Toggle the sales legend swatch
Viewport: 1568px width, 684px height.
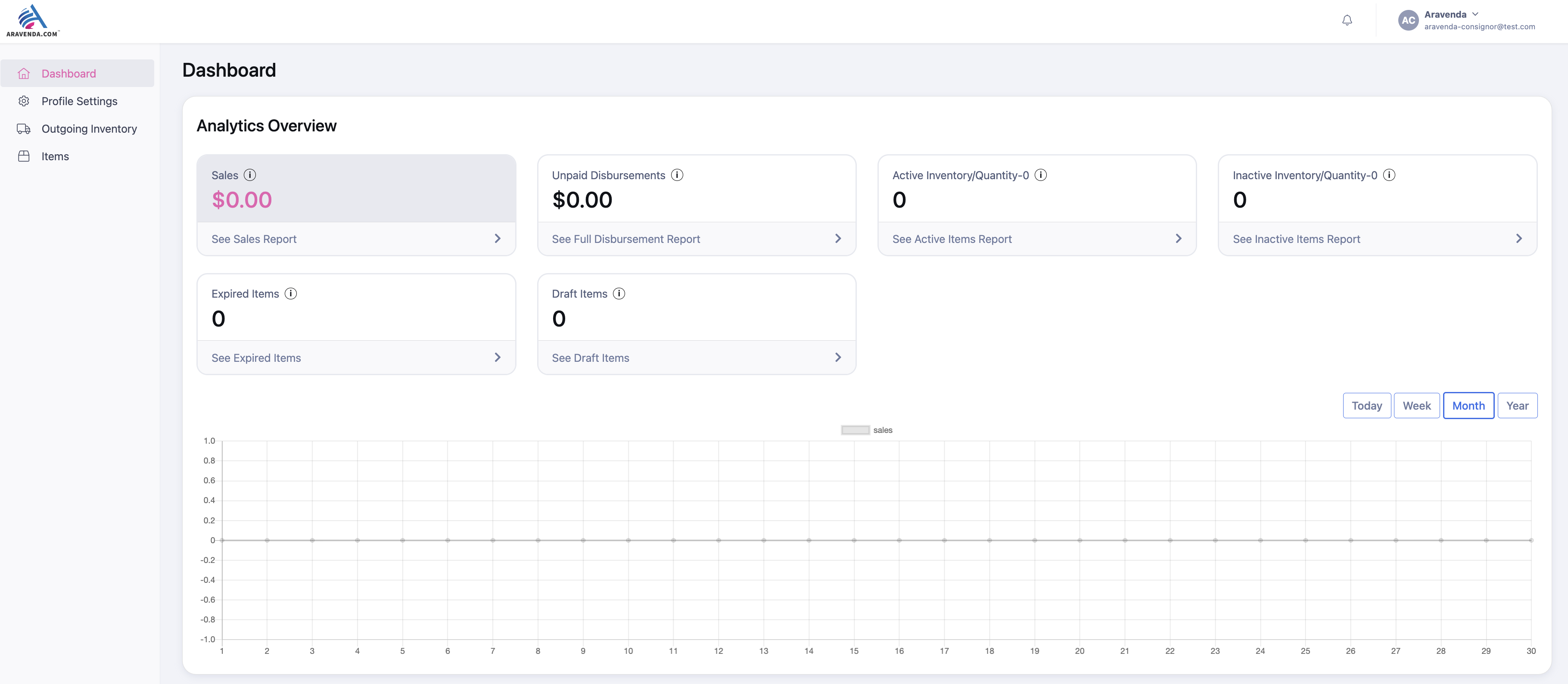pos(855,430)
